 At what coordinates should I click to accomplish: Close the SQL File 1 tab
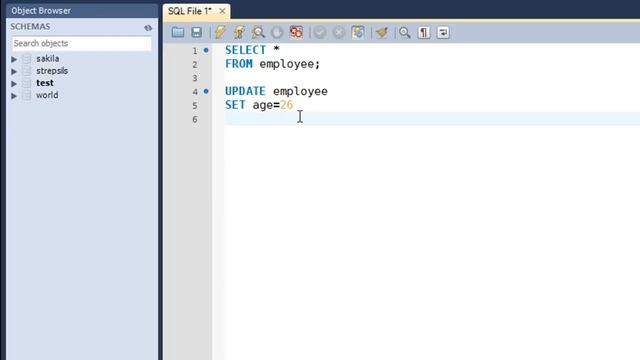point(222,11)
